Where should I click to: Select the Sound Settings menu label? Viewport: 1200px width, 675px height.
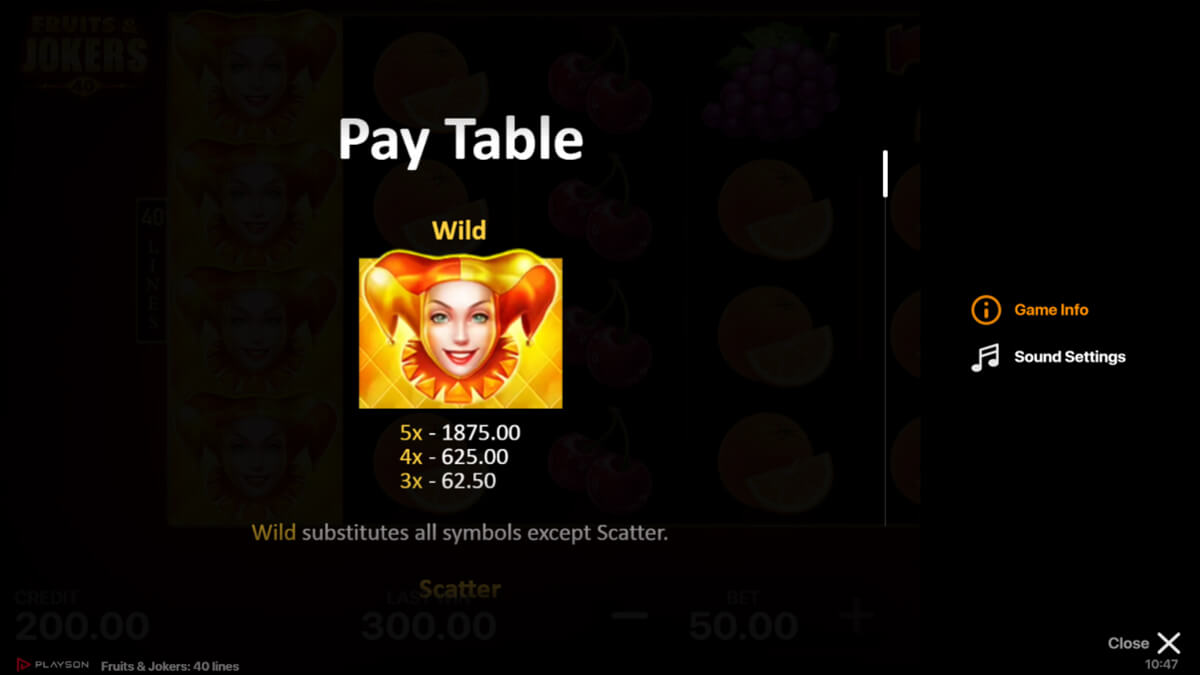(1069, 357)
